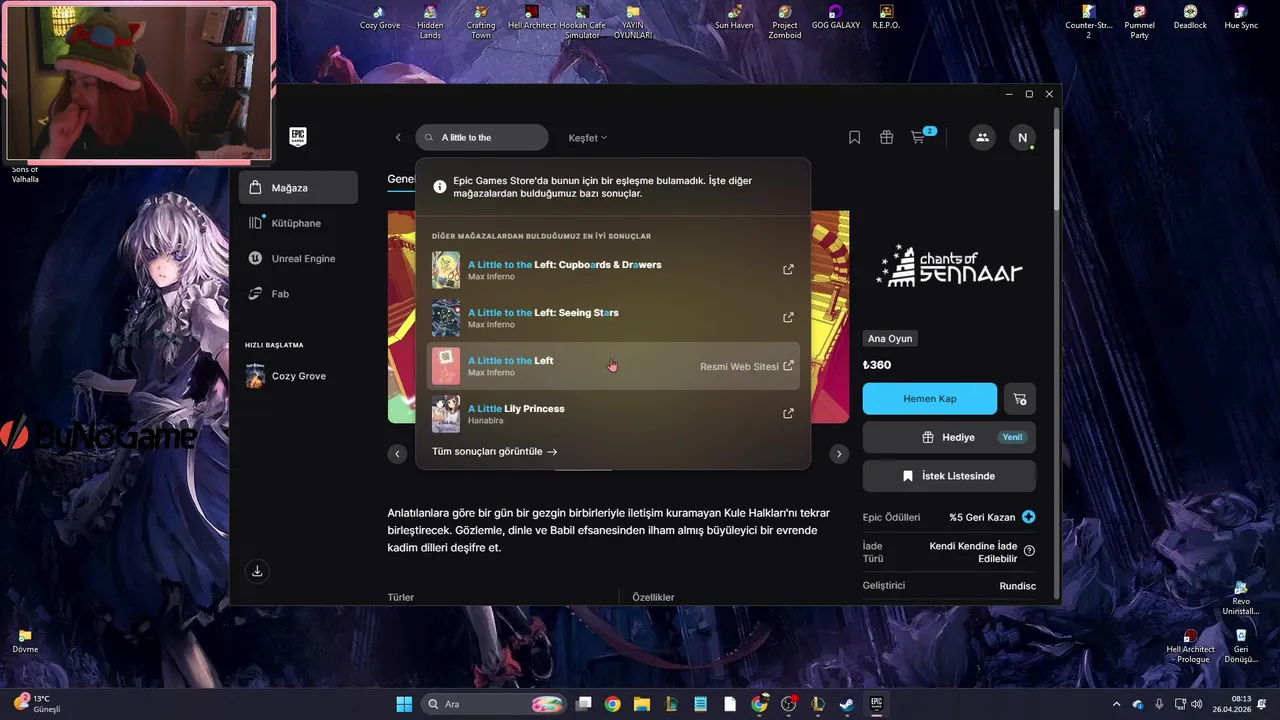Open Windows Start menu
The height and width of the screenshot is (720, 1280).
pos(404,704)
